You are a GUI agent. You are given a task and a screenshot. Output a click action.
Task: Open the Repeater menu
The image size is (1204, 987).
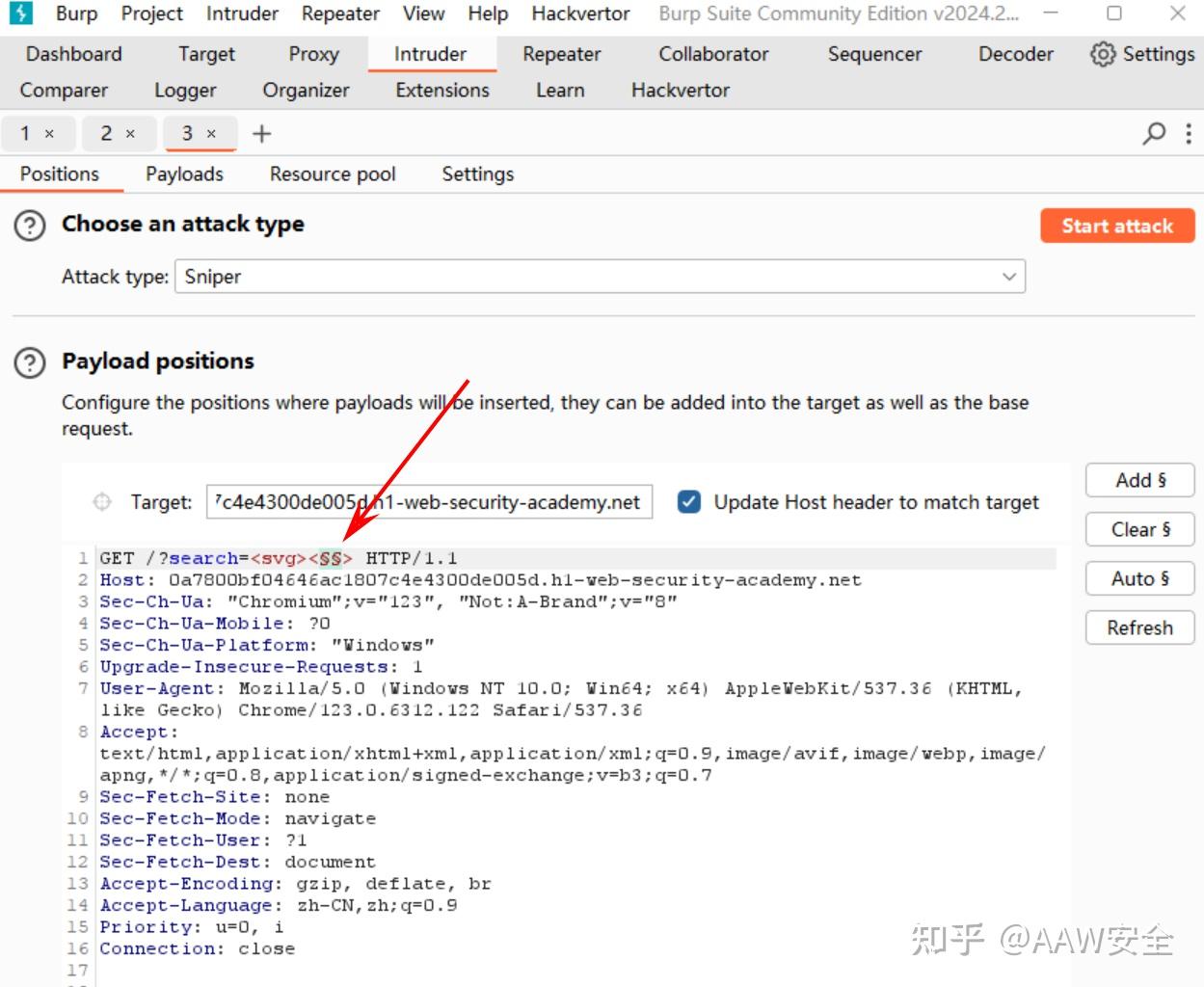coord(340,13)
